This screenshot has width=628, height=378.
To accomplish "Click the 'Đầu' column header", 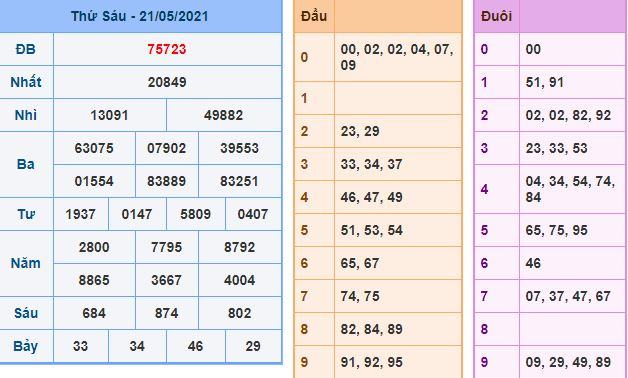I will [314, 16].
